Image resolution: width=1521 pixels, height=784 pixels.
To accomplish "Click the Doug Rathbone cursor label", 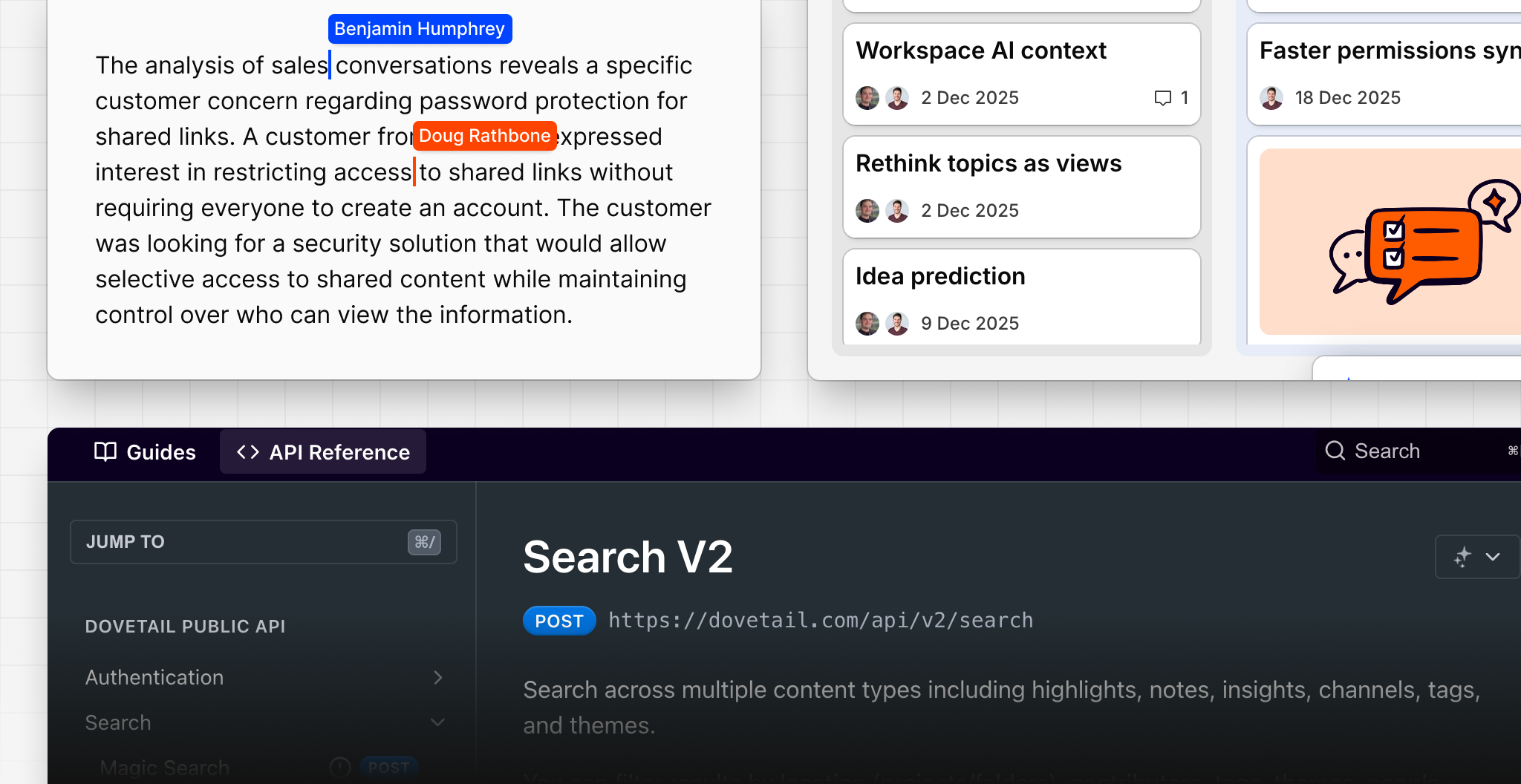I will pyautogui.click(x=484, y=136).
